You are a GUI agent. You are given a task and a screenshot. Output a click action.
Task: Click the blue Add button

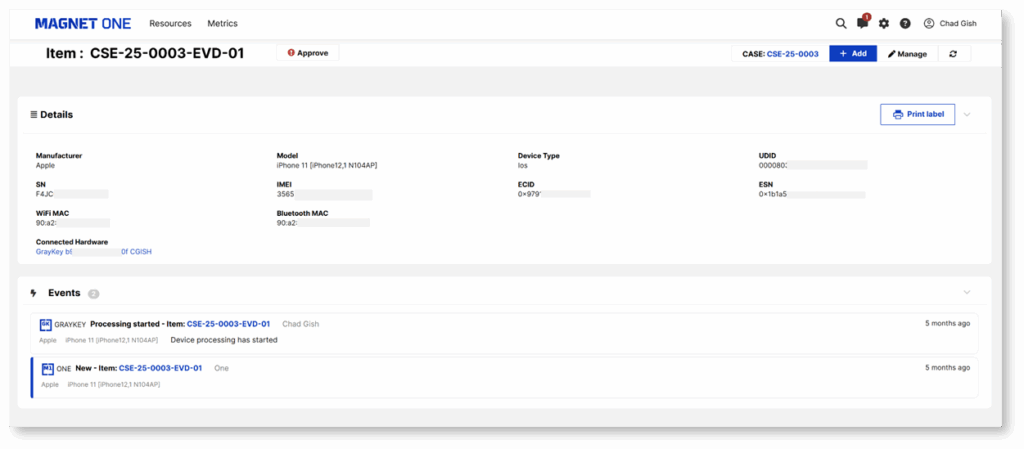pos(853,54)
